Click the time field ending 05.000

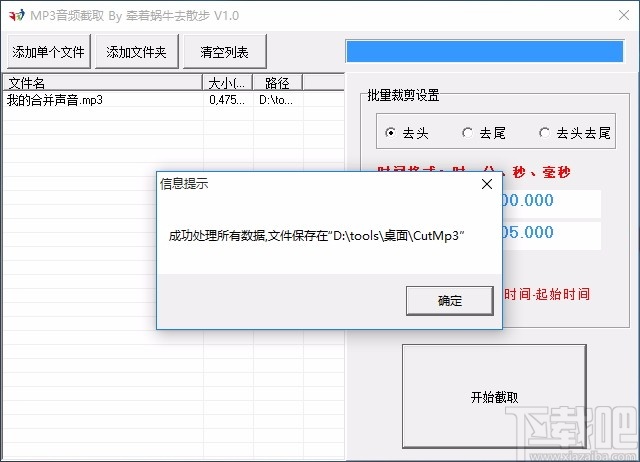tap(551, 235)
